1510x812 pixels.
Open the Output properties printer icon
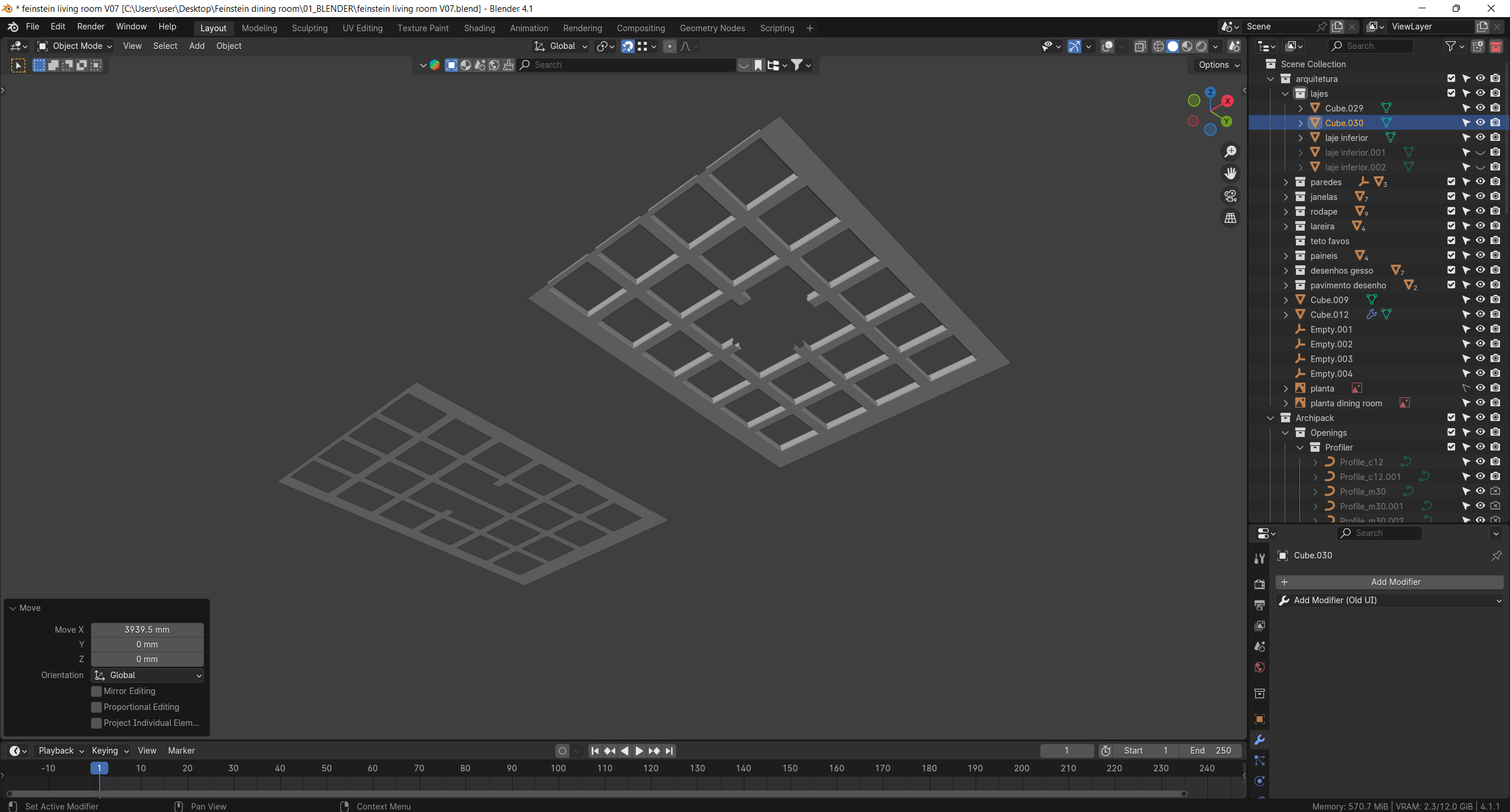pyautogui.click(x=1259, y=605)
